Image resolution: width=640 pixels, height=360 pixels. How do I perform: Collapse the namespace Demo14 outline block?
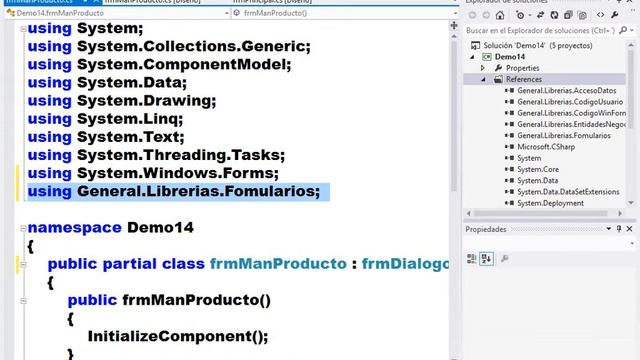[23, 228]
